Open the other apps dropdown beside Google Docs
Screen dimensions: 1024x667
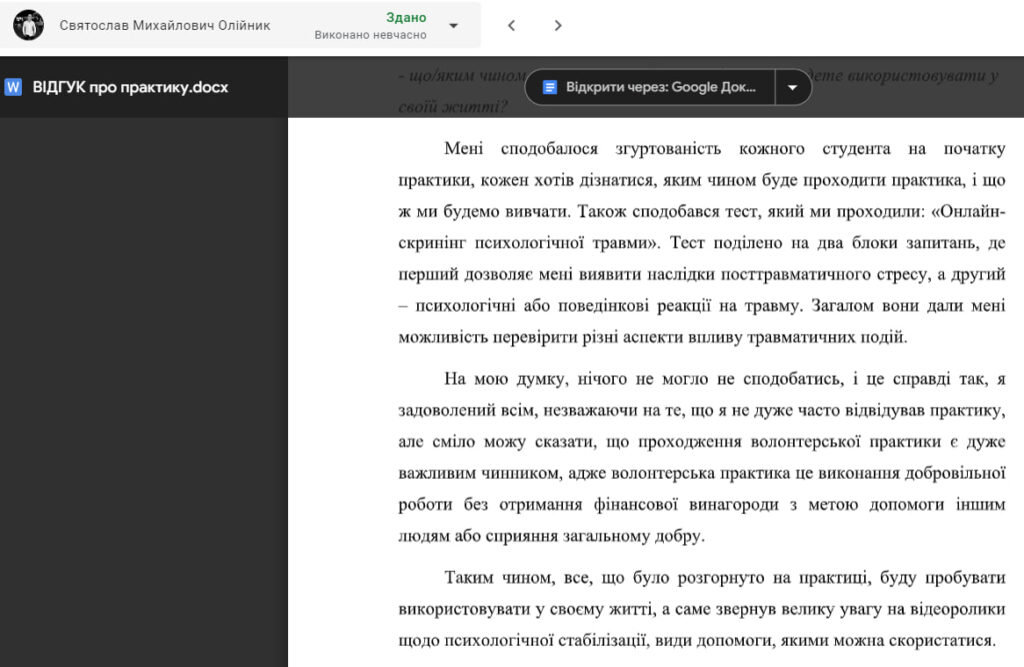pyautogui.click(x=793, y=87)
